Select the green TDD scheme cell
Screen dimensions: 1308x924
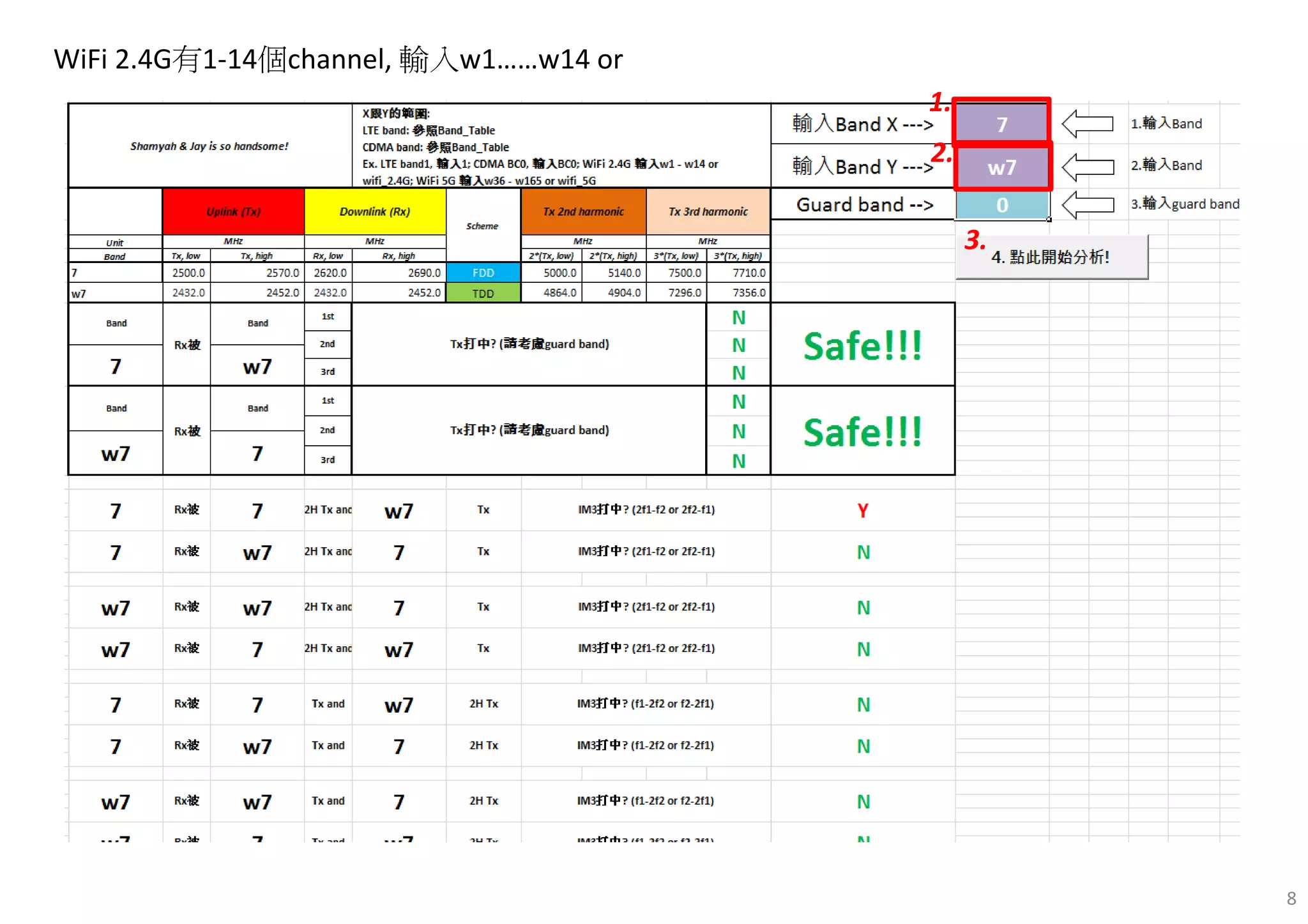483,293
